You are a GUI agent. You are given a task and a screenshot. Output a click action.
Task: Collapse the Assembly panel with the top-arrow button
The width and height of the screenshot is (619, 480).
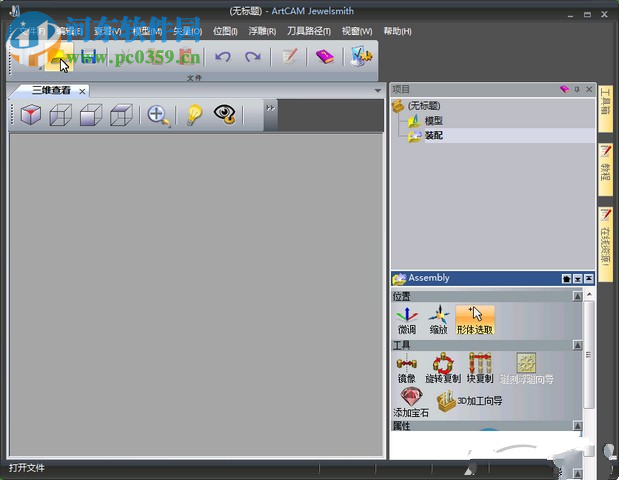coord(589,279)
